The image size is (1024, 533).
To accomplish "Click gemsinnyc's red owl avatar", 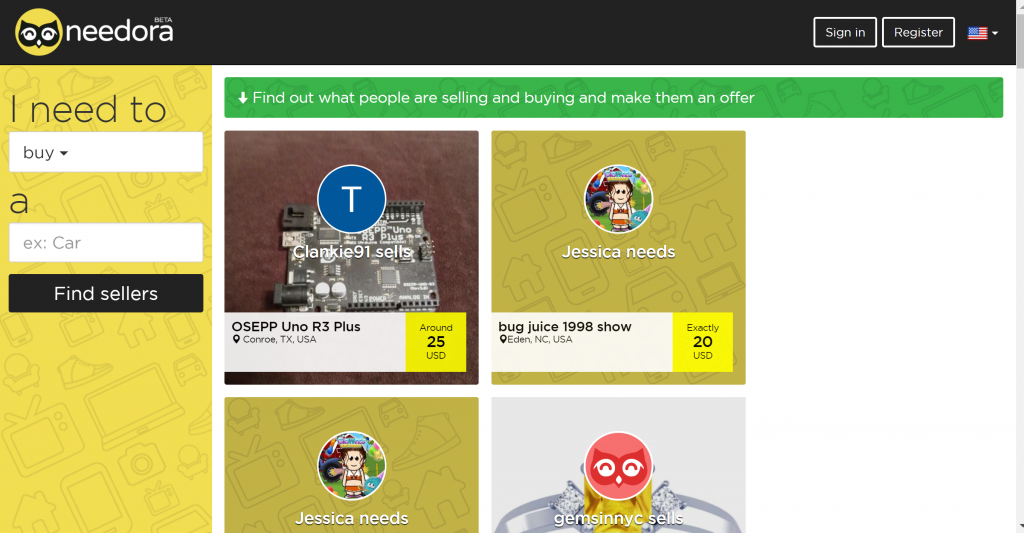I will coord(618,466).
